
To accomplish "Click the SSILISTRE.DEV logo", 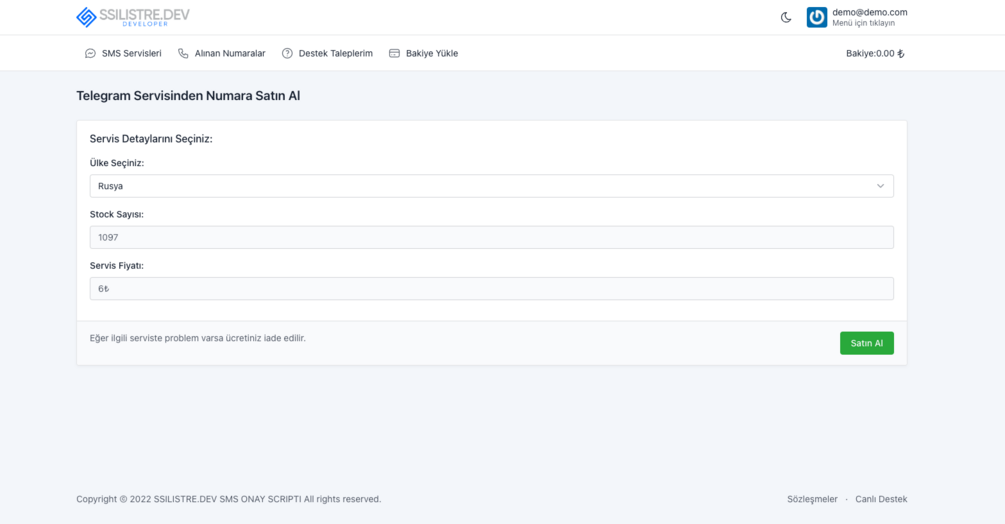I will coord(133,17).
